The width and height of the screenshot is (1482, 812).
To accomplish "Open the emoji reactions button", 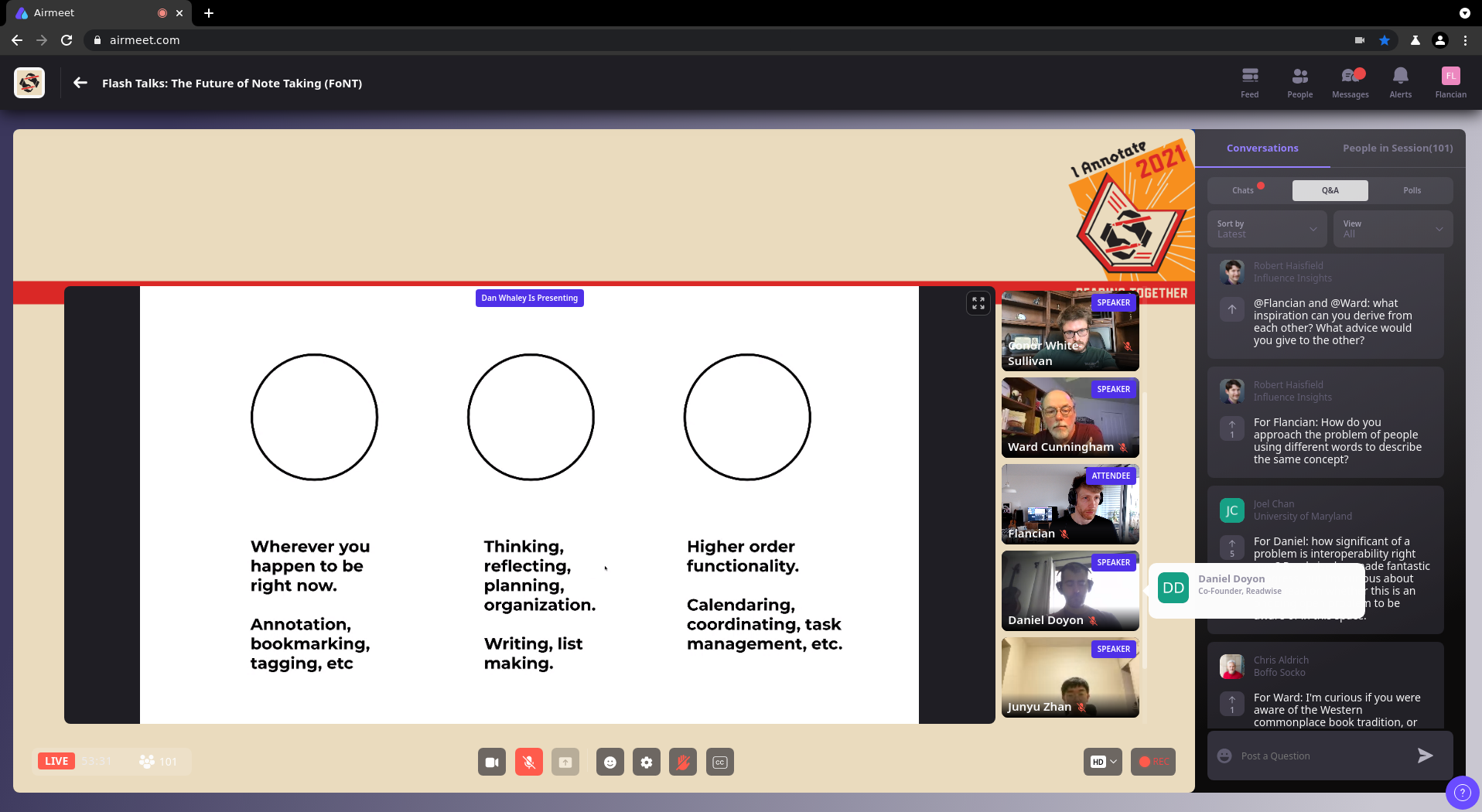I will point(610,762).
